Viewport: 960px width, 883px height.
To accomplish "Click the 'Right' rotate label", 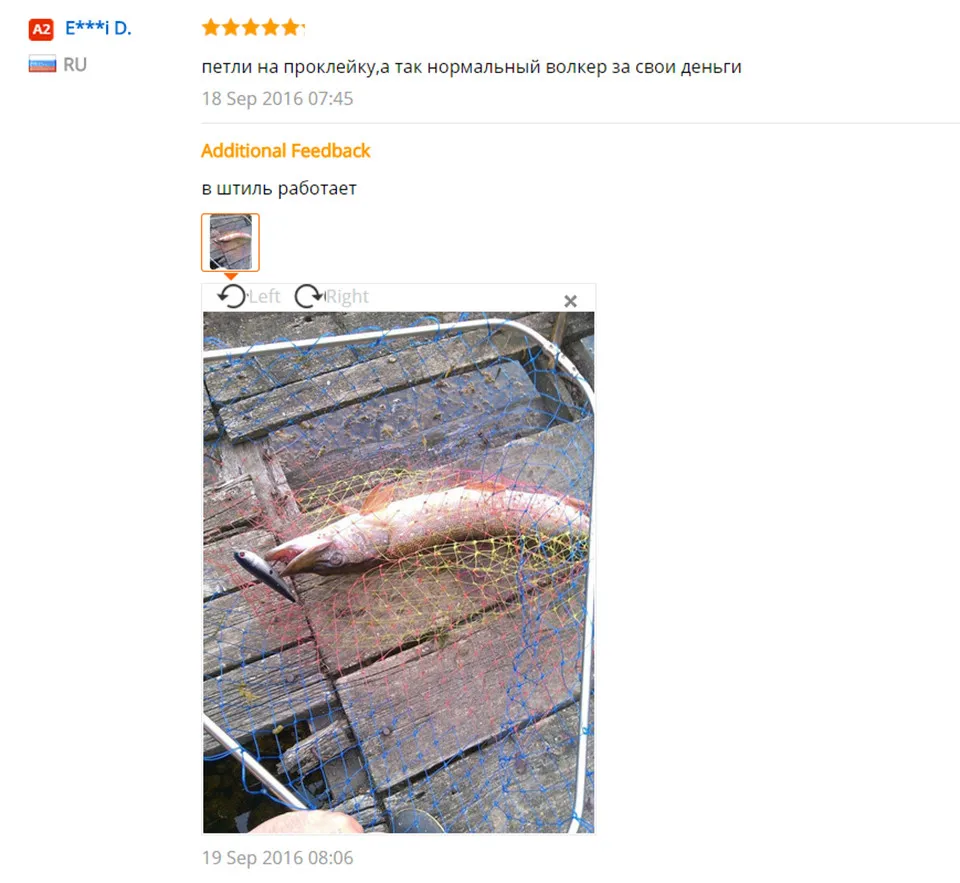I will pos(347,296).
